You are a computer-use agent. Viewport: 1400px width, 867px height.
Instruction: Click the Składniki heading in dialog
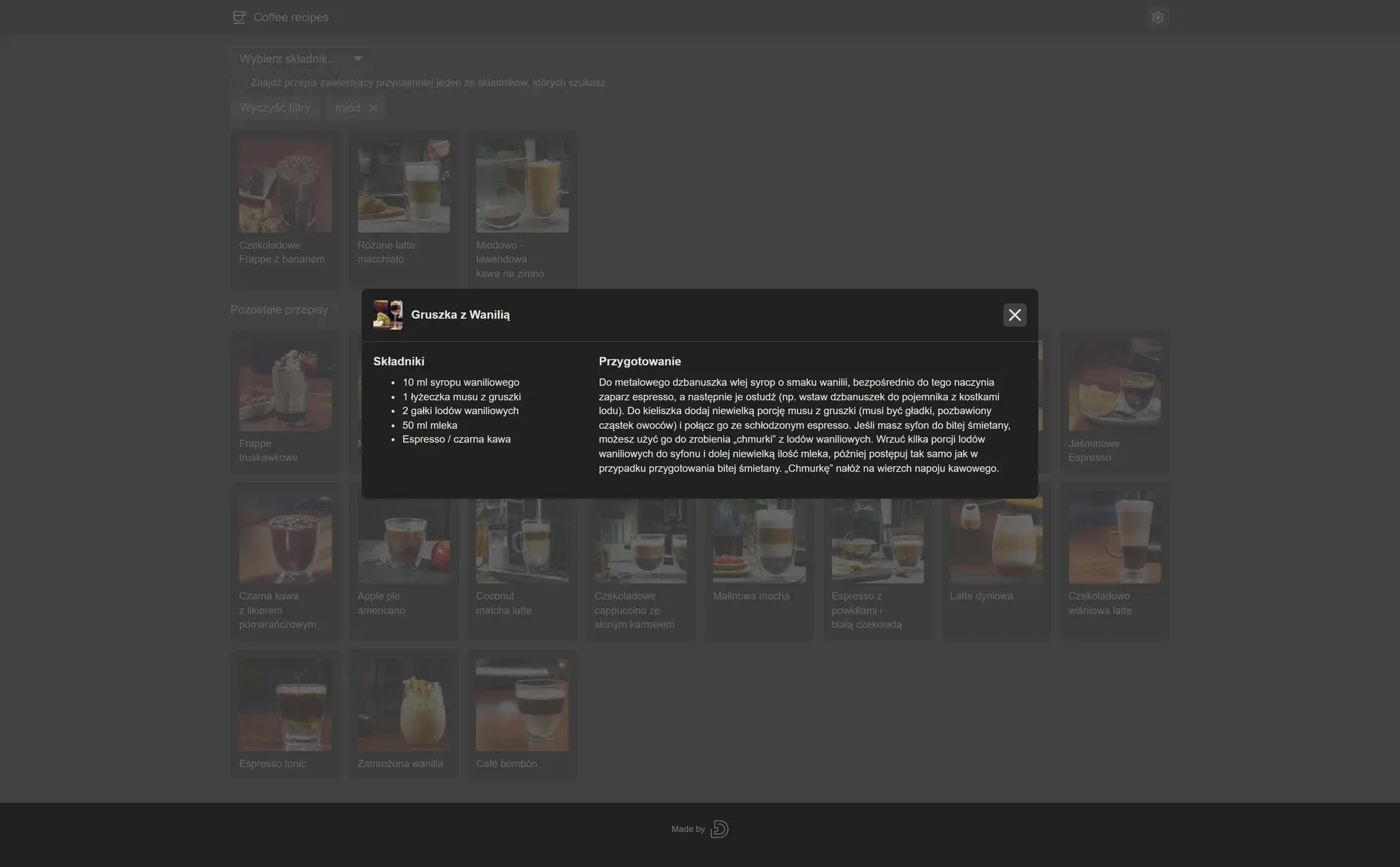[399, 361]
